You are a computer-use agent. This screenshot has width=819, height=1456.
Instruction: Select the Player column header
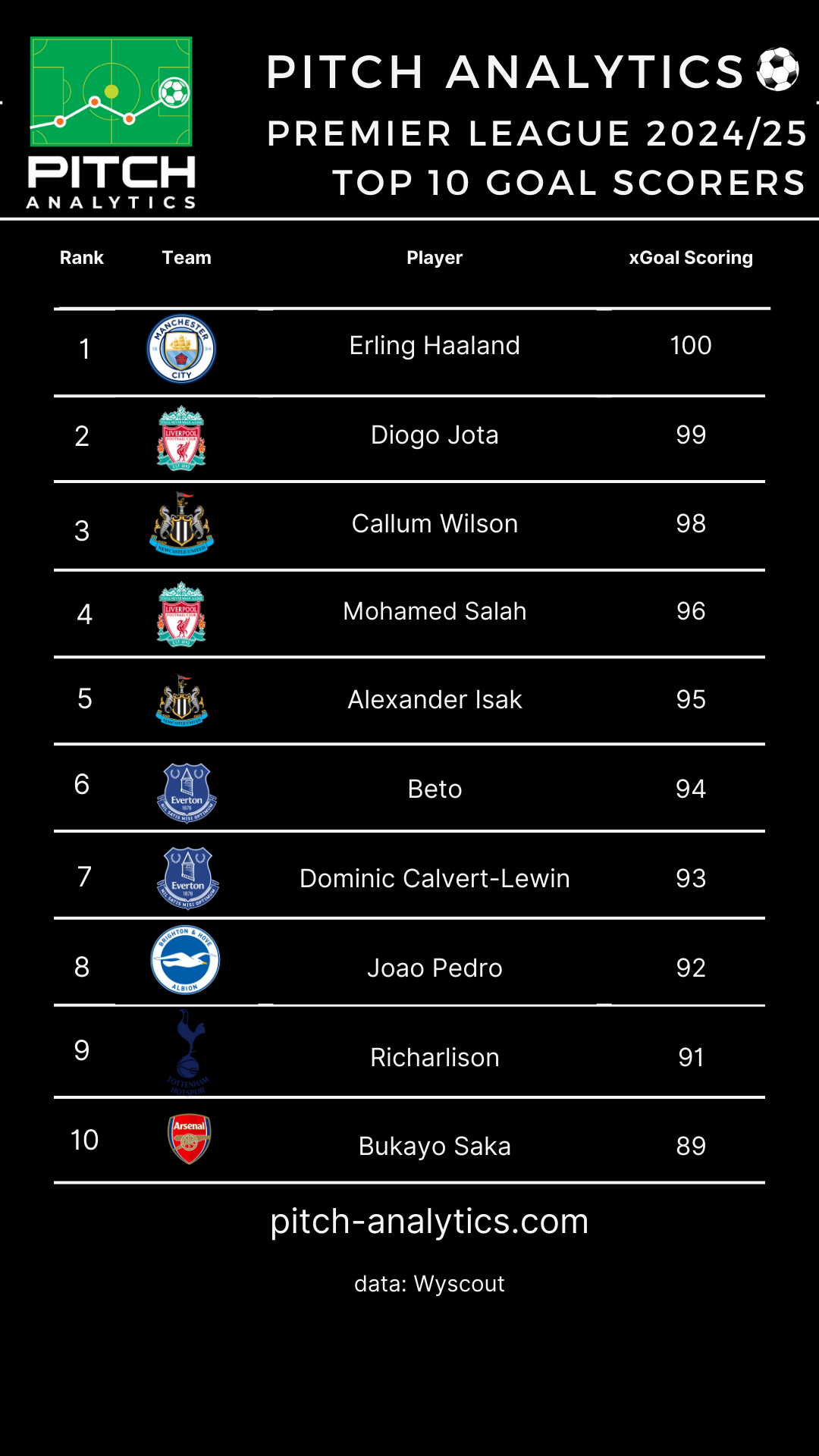pos(435,258)
